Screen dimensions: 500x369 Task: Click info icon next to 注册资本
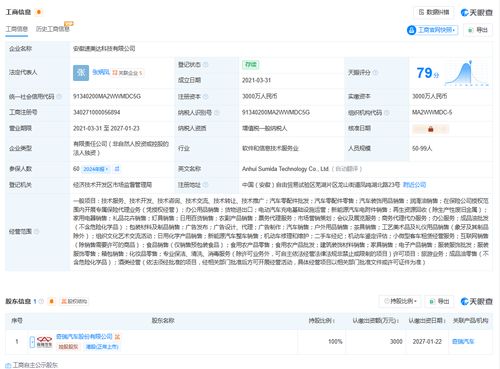click(x=206, y=97)
